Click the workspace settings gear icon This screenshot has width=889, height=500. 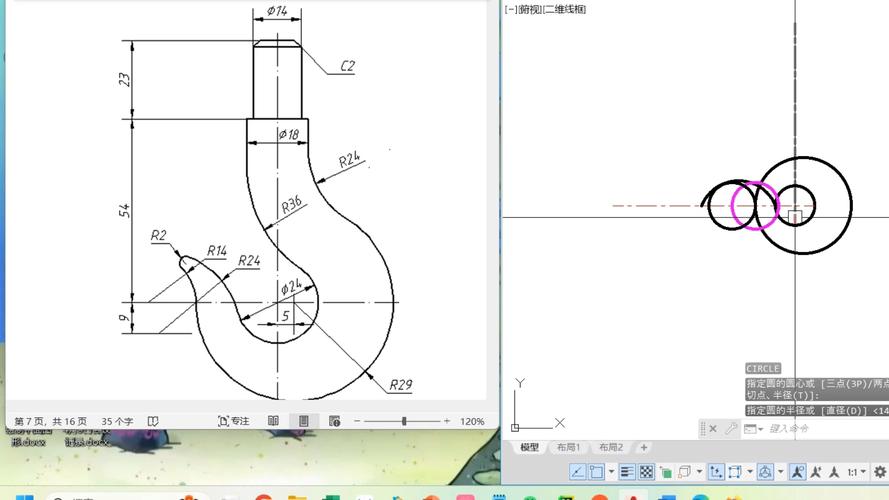point(879,472)
